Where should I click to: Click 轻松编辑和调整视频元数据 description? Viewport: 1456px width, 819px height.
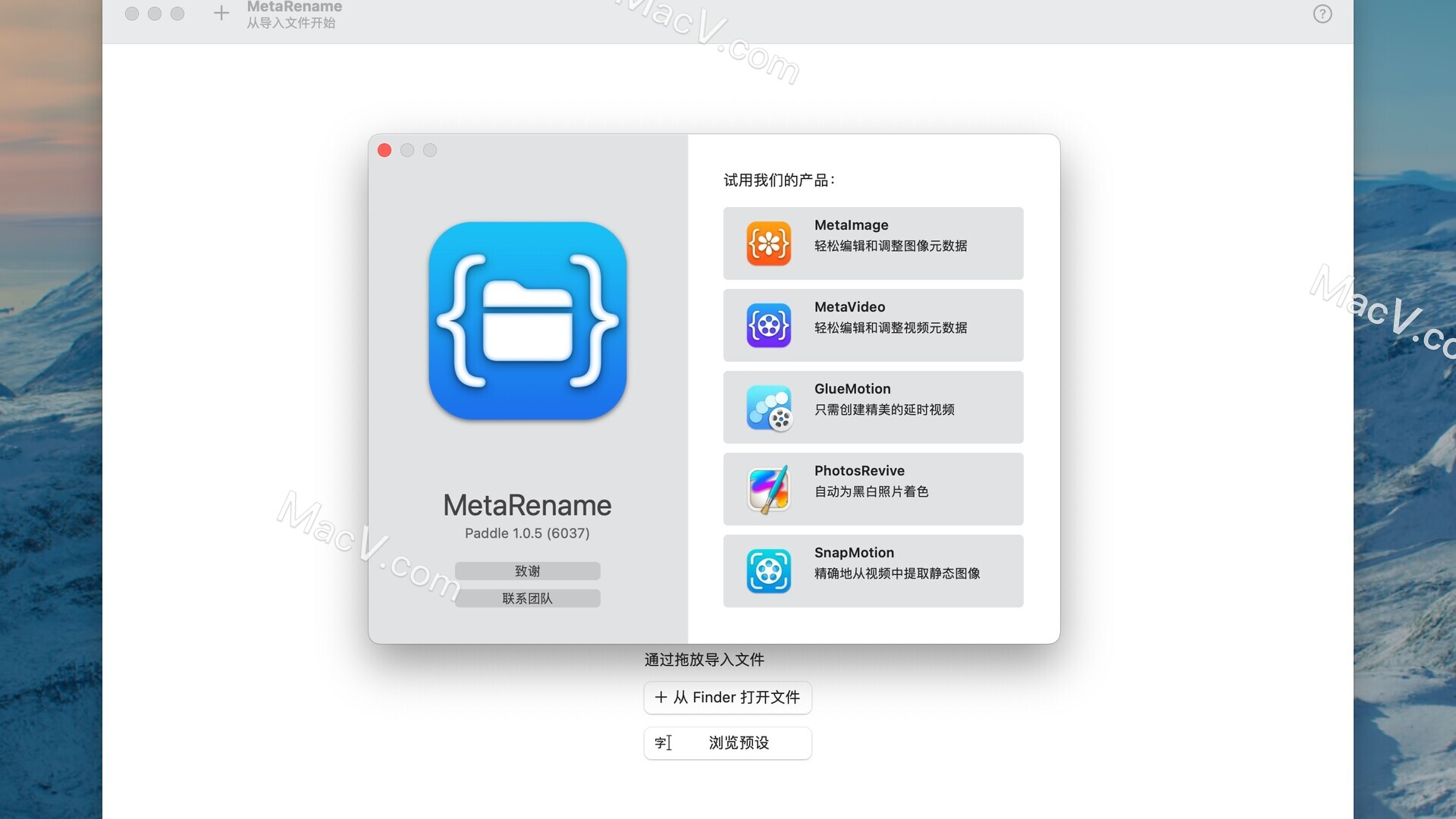[x=890, y=328]
